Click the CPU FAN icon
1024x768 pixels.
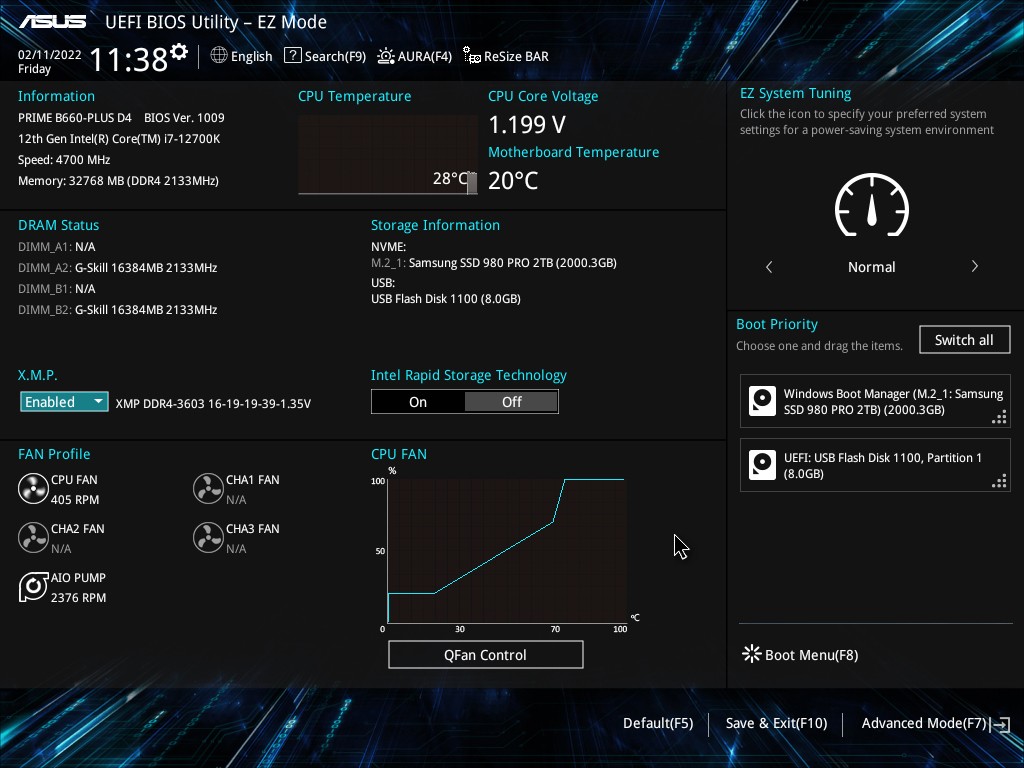pos(33,489)
